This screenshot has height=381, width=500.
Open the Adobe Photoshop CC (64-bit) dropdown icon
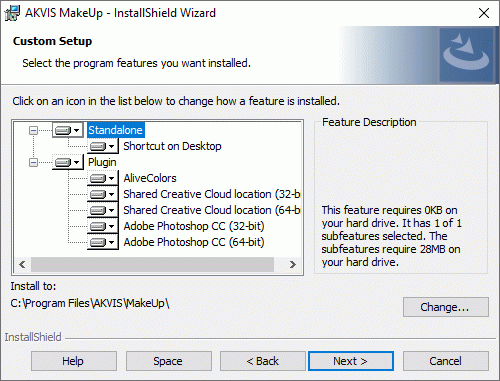tap(103, 242)
